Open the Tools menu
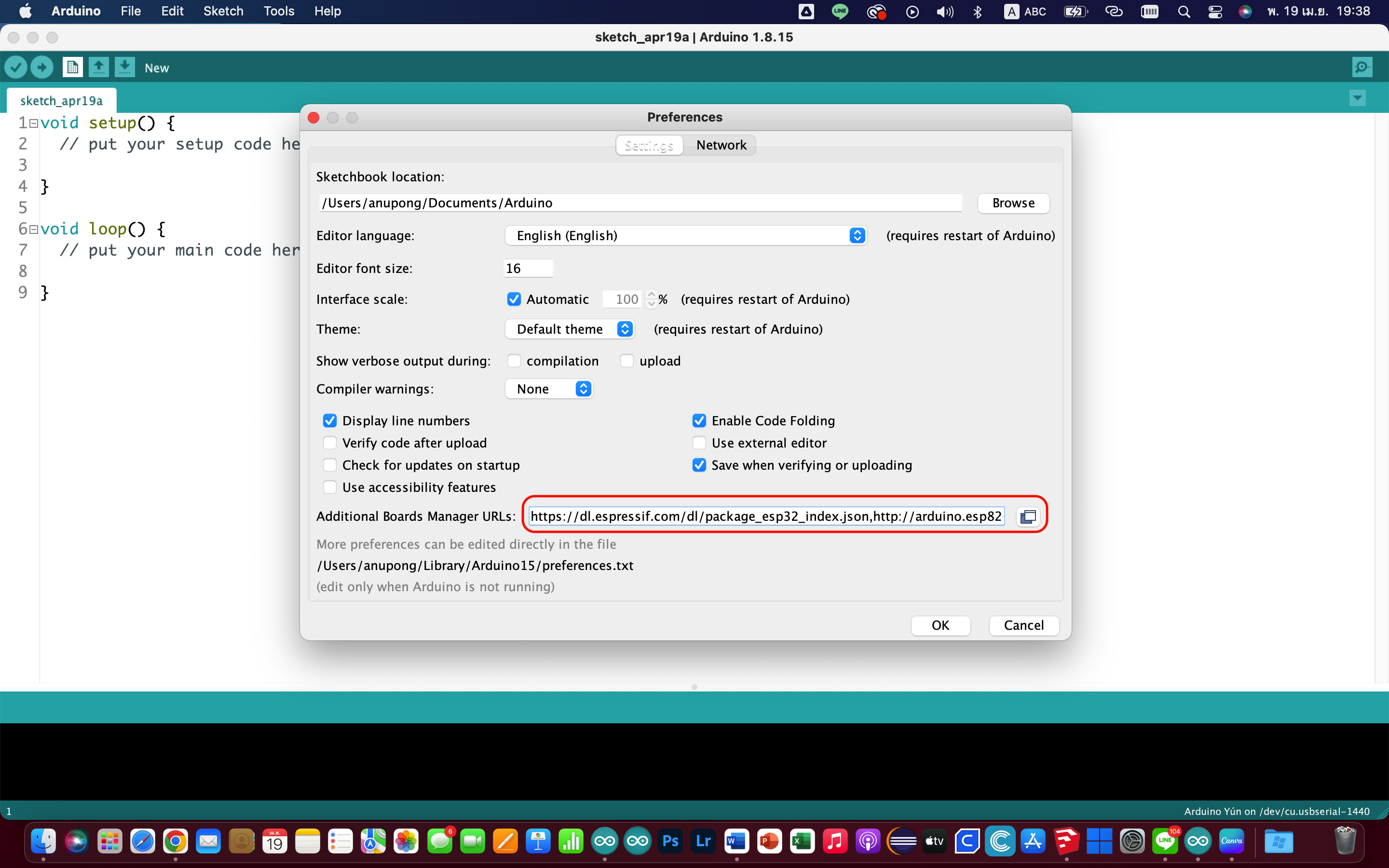 point(279,12)
